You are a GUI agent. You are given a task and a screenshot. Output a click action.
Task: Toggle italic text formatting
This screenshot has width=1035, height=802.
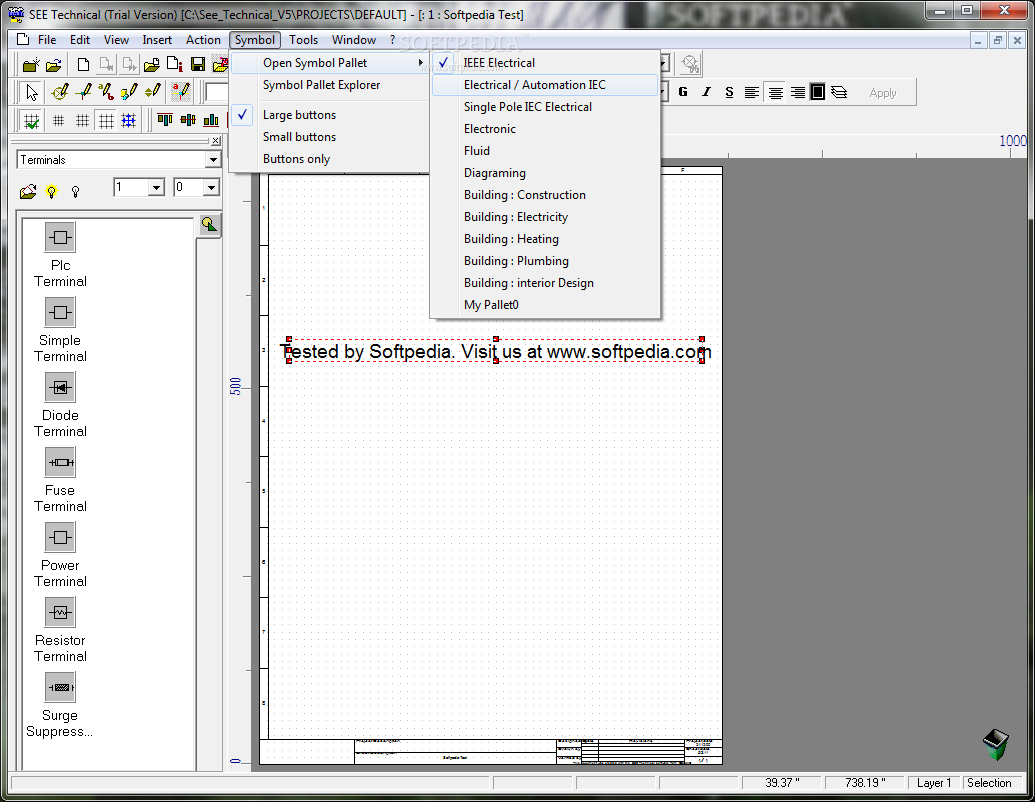[706, 92]
